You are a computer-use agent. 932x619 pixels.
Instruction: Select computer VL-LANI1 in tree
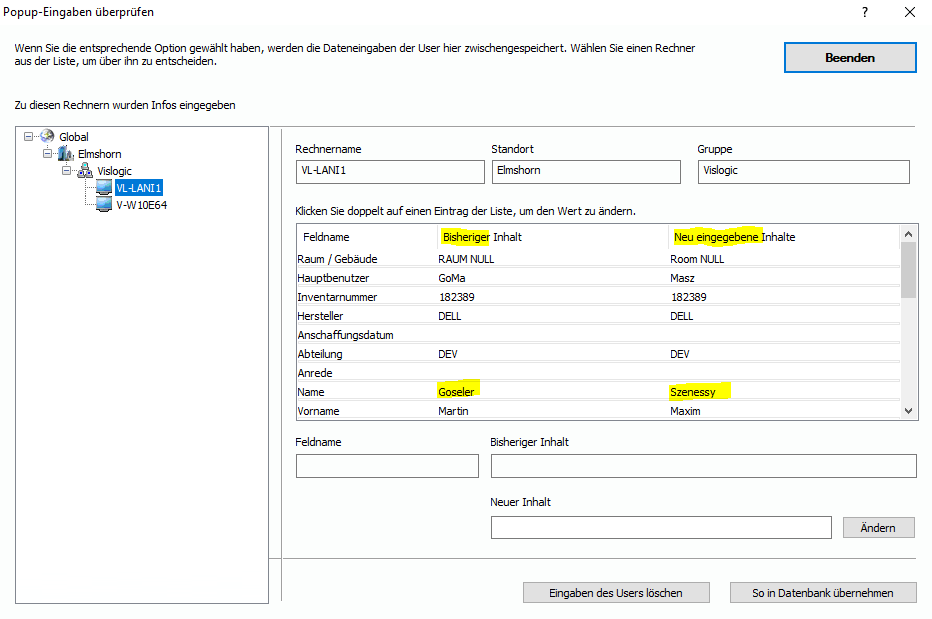(x=138, y=188)
